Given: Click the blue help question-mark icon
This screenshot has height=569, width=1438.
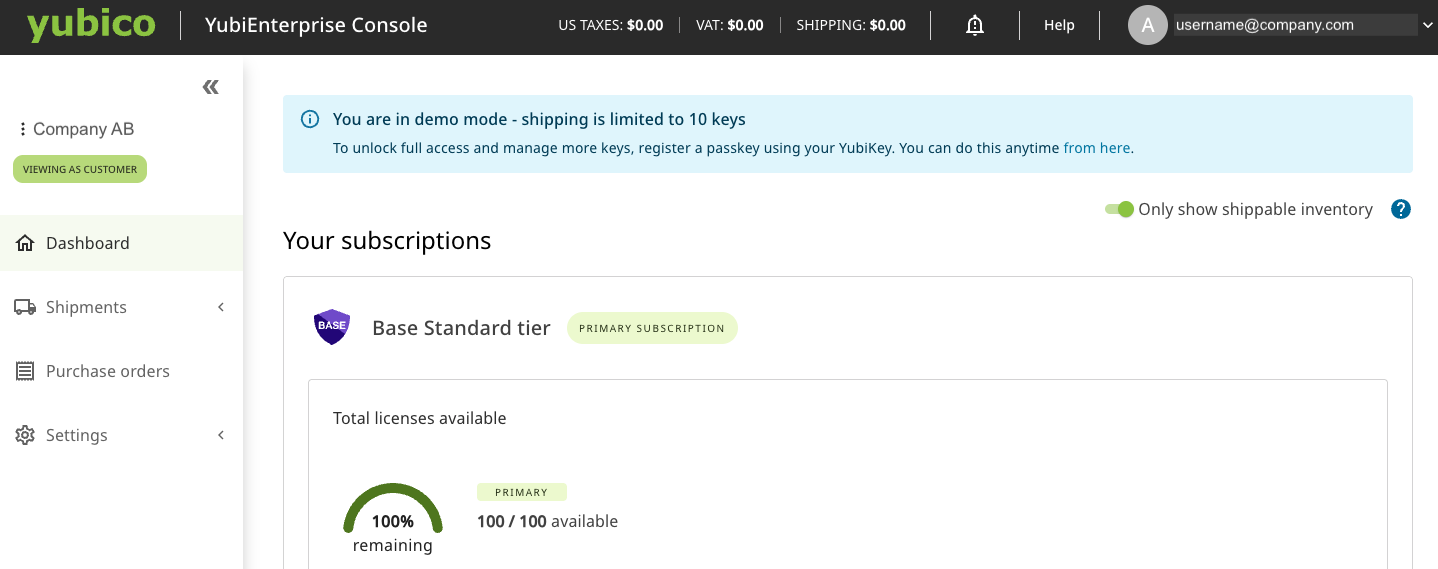Looking at the screenshot, I should coord(1401,209).
